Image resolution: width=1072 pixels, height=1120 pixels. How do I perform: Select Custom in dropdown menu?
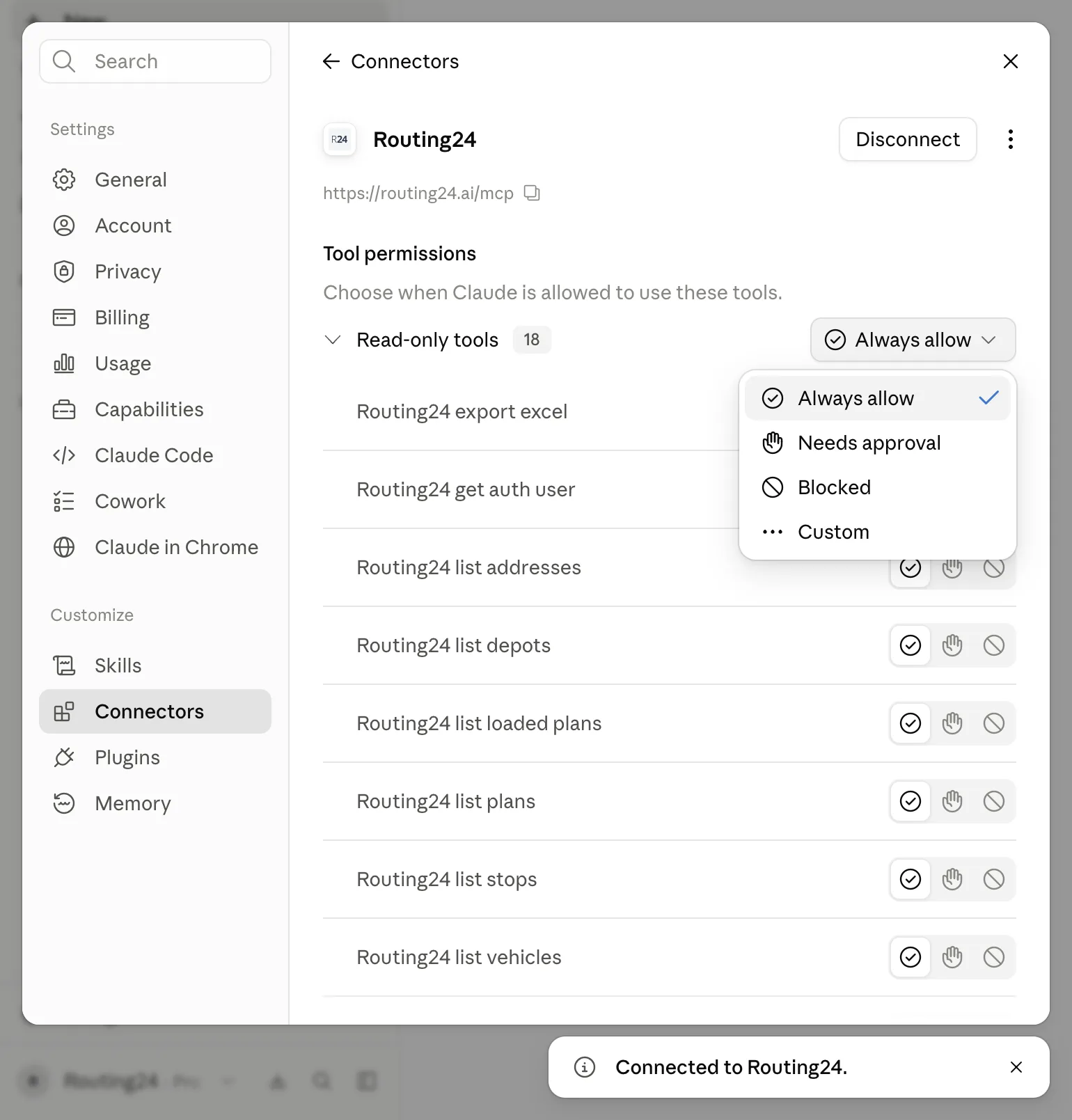[877, 532]
